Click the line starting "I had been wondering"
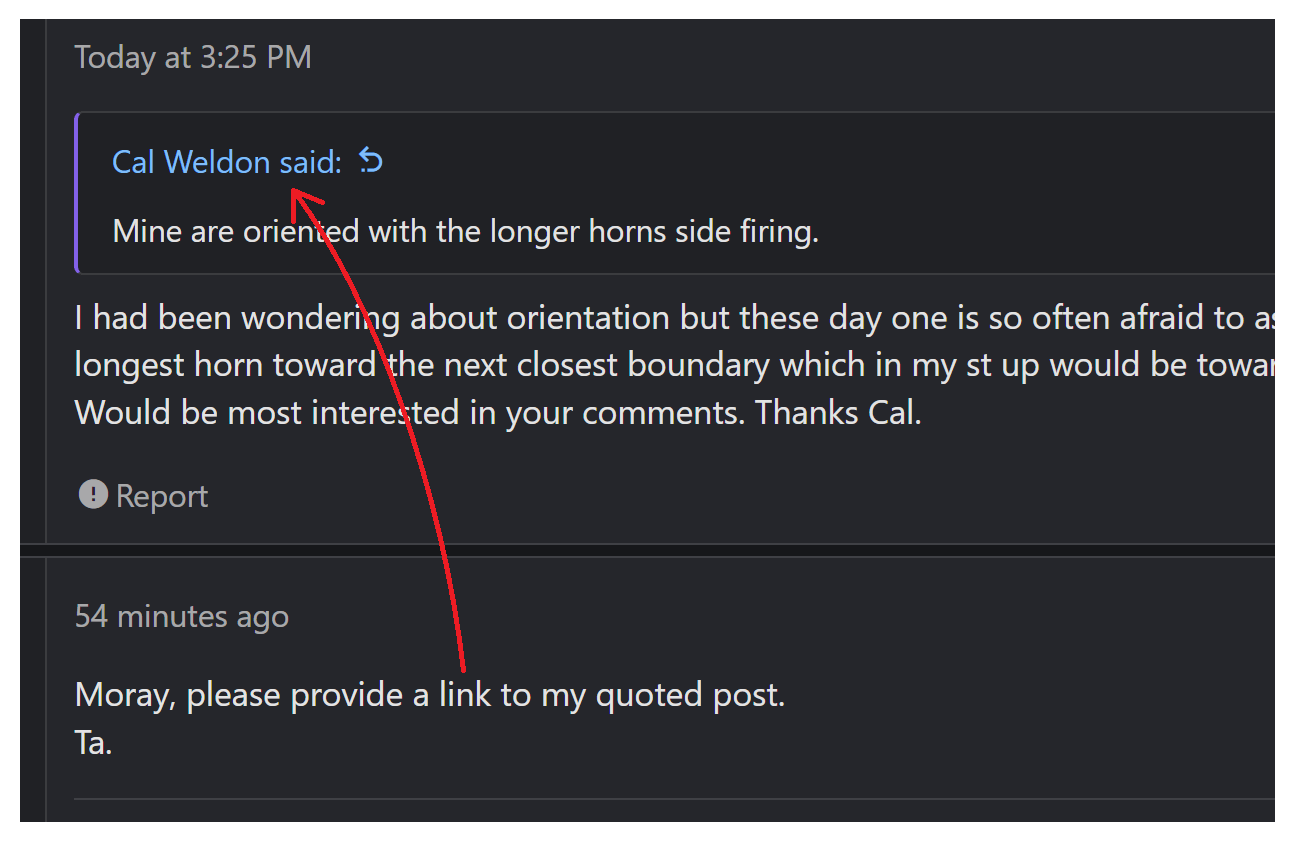 (x=674, y=318)
